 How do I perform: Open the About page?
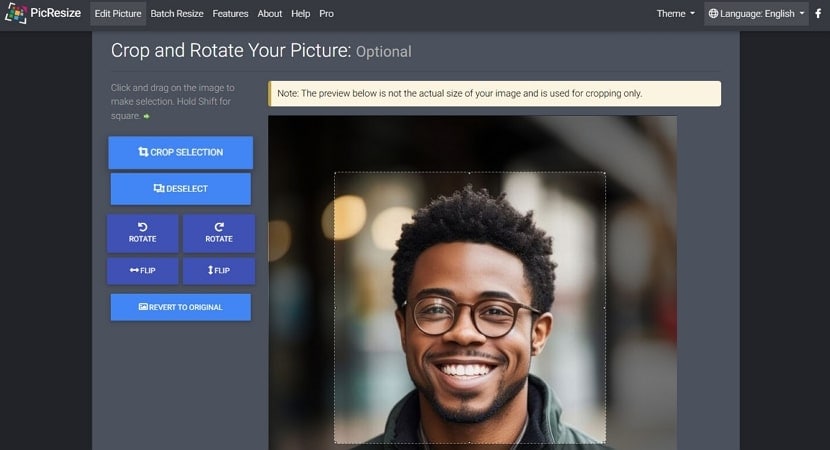pos(269,14)
